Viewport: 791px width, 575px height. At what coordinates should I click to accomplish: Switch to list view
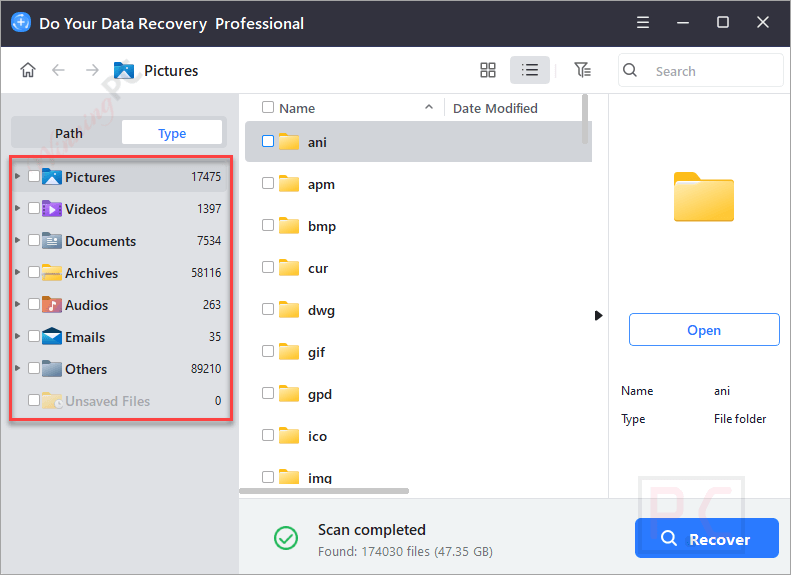pyautogui.click(x=530, y=70)
